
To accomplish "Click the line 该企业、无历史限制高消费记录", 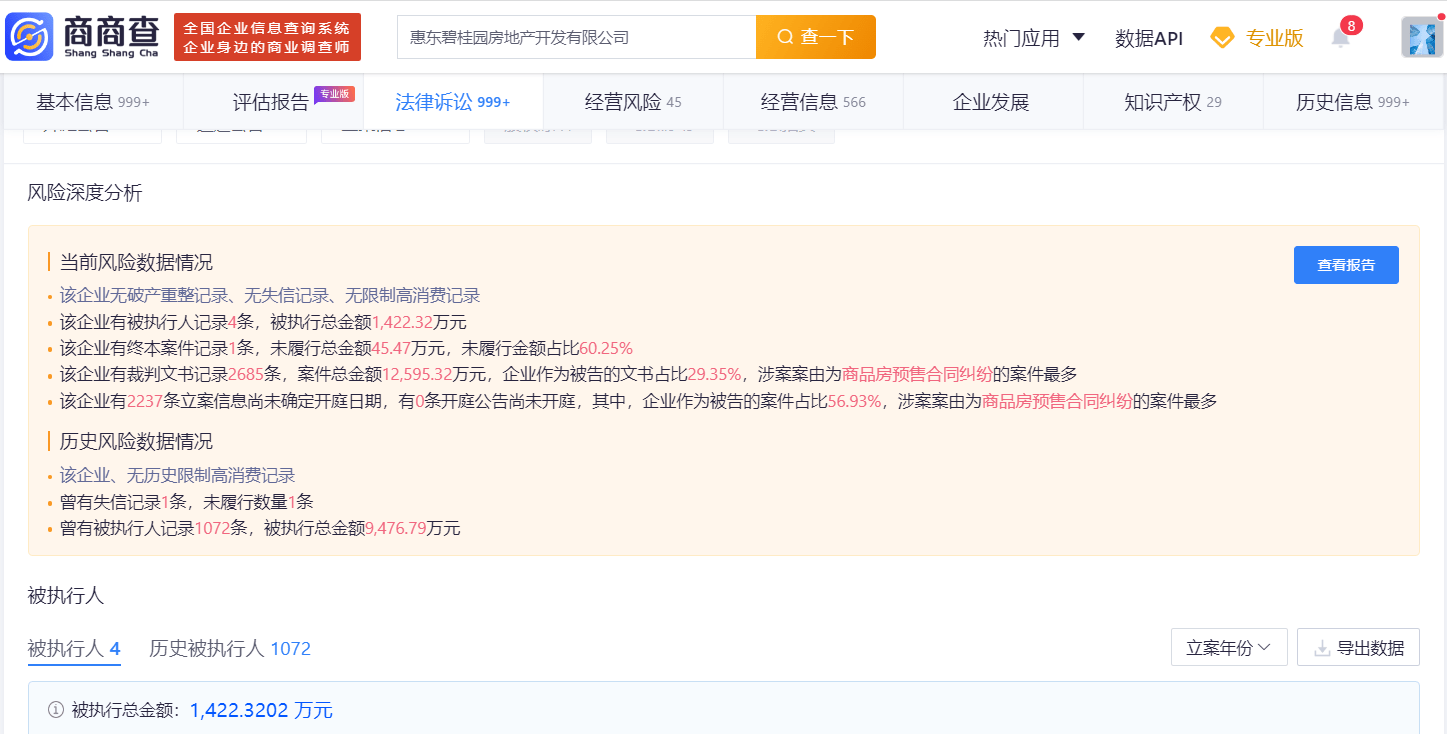I will 177,475.
